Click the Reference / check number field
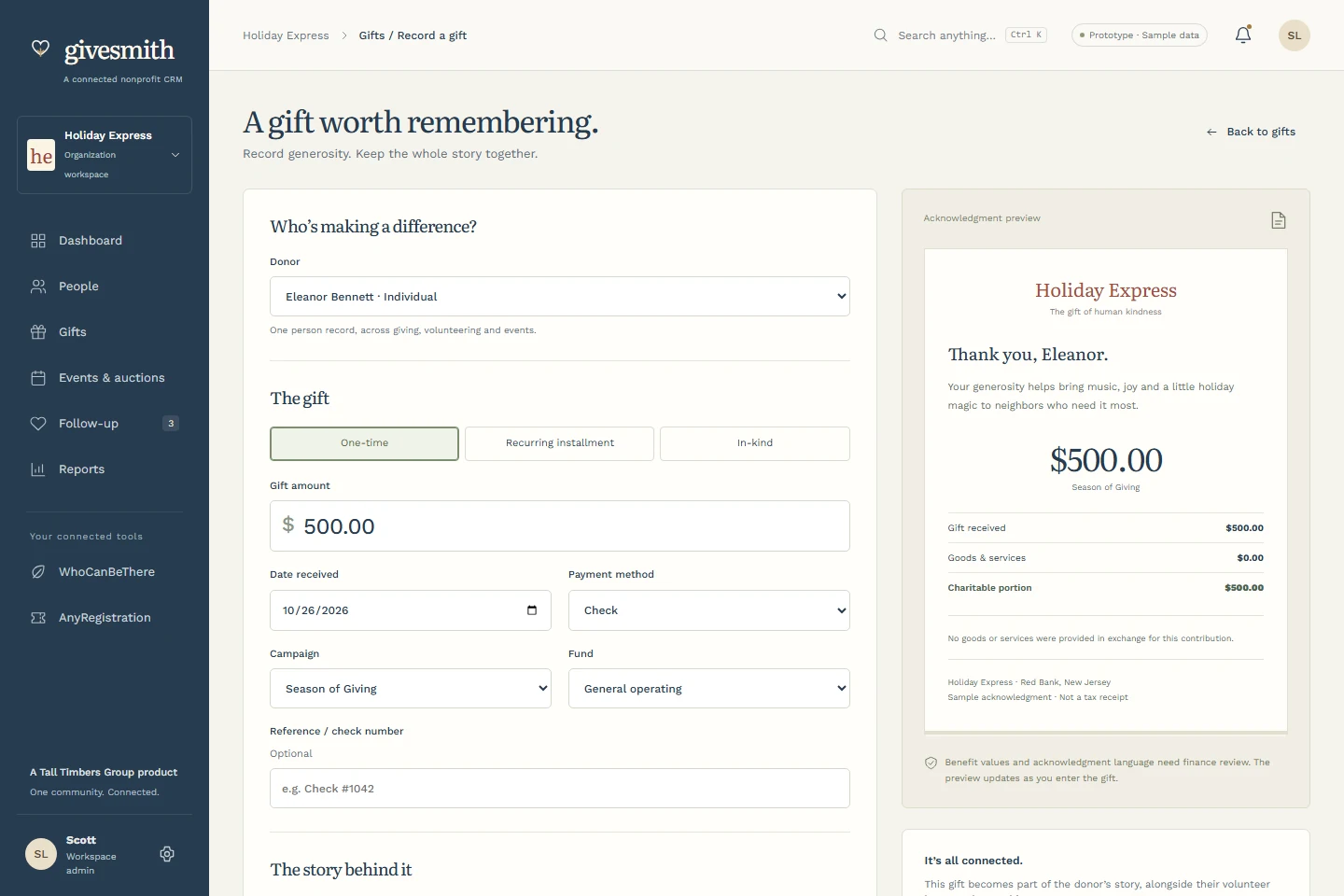 pyautogui.click(x=560, y=789)
